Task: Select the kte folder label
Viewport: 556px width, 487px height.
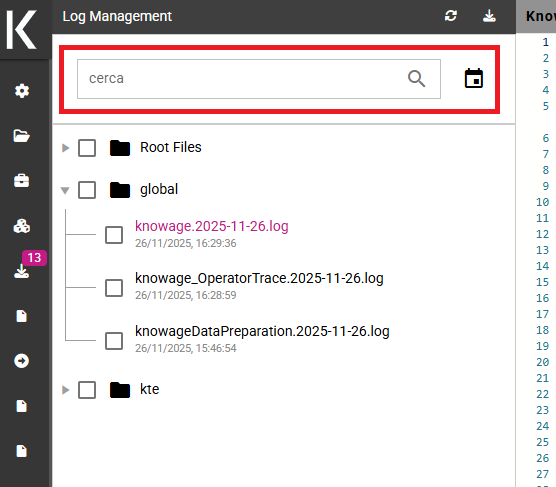Action: coord(150,389)
